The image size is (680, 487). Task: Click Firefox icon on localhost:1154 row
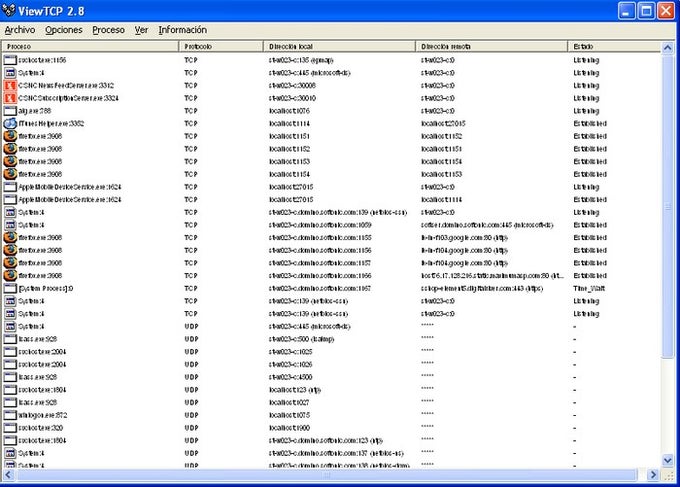[10, 174]
